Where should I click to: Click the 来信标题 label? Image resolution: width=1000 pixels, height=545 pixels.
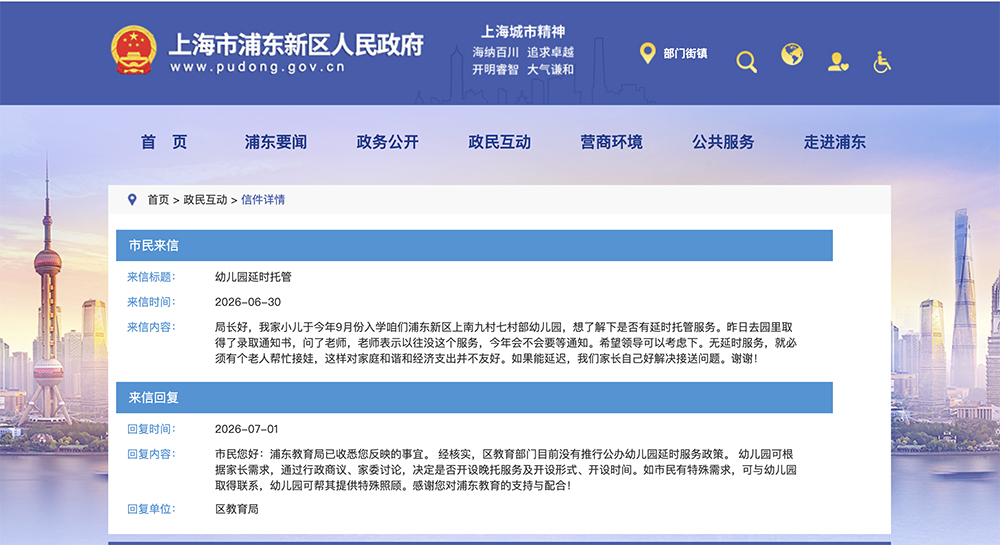coord(151,277)
